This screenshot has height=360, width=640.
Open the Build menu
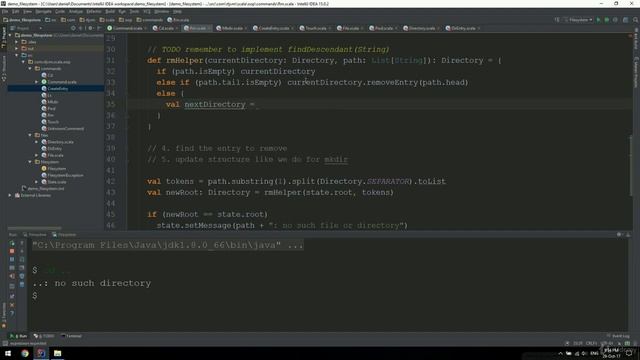point(110,11)
